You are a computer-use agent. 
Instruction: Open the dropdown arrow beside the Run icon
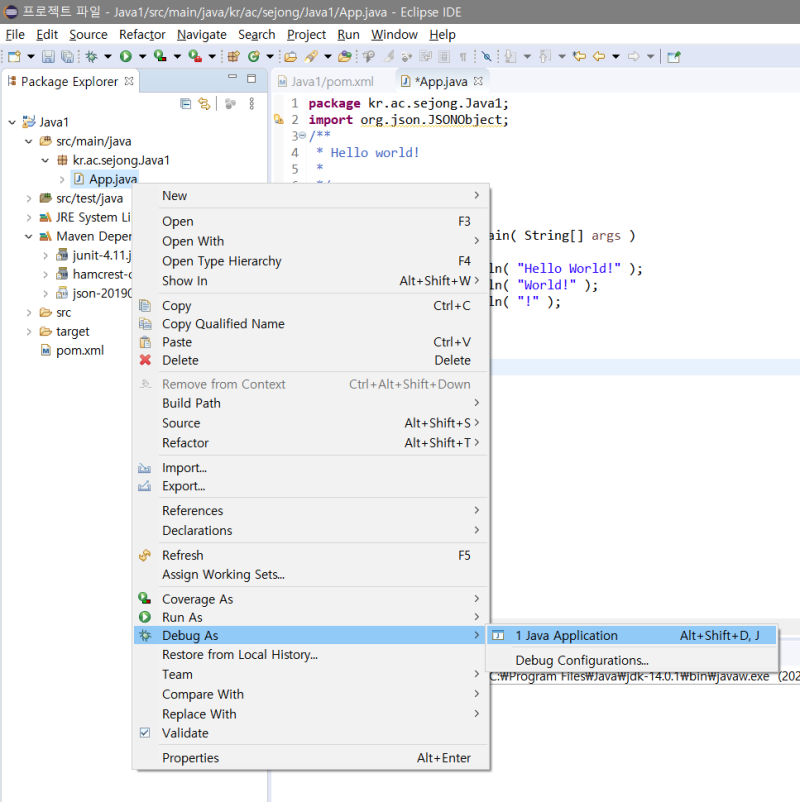pyautogui.click(x=141, y=57)
